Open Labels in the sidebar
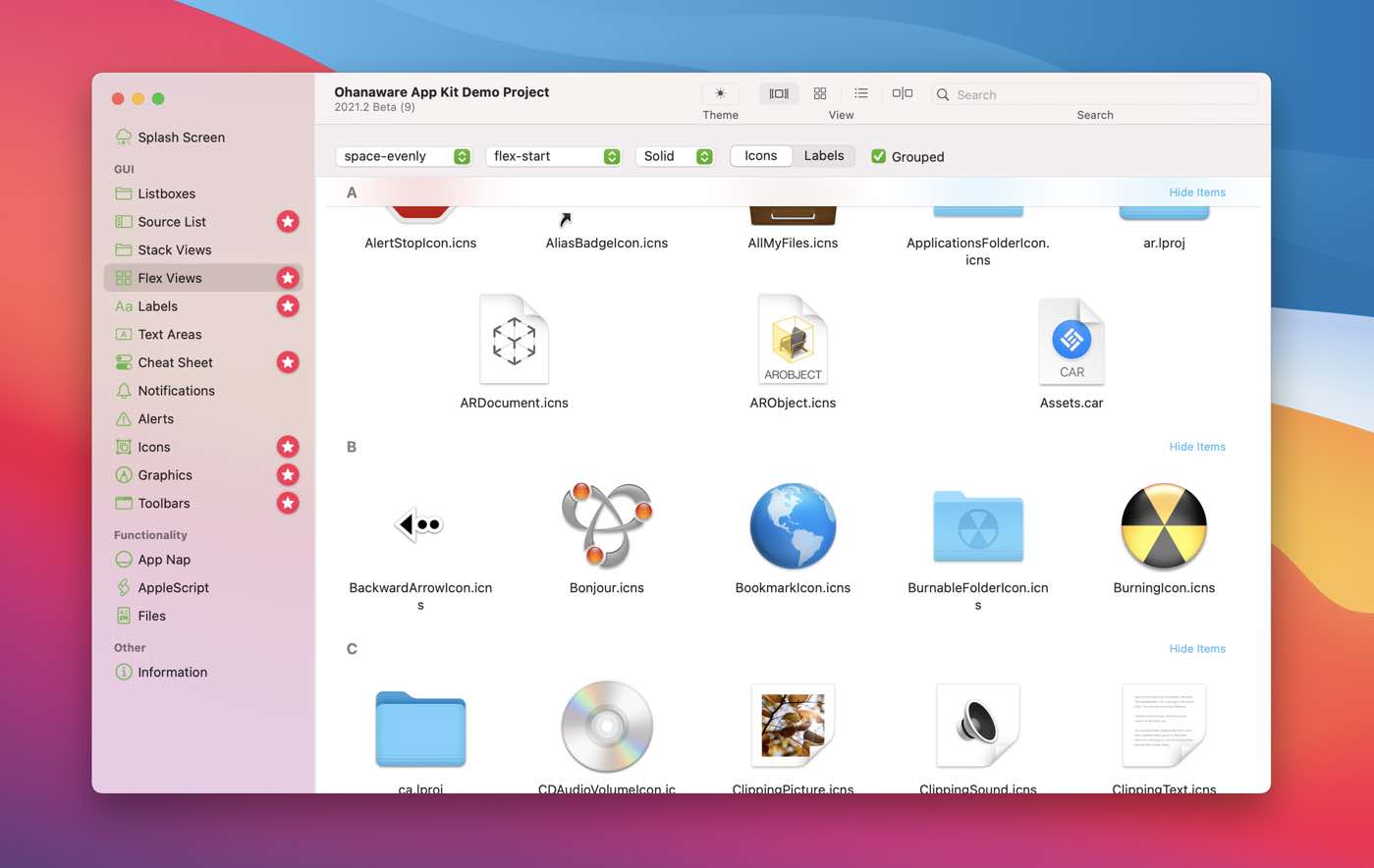This screenshot has height=868, width=1374. tap(203, 306)
